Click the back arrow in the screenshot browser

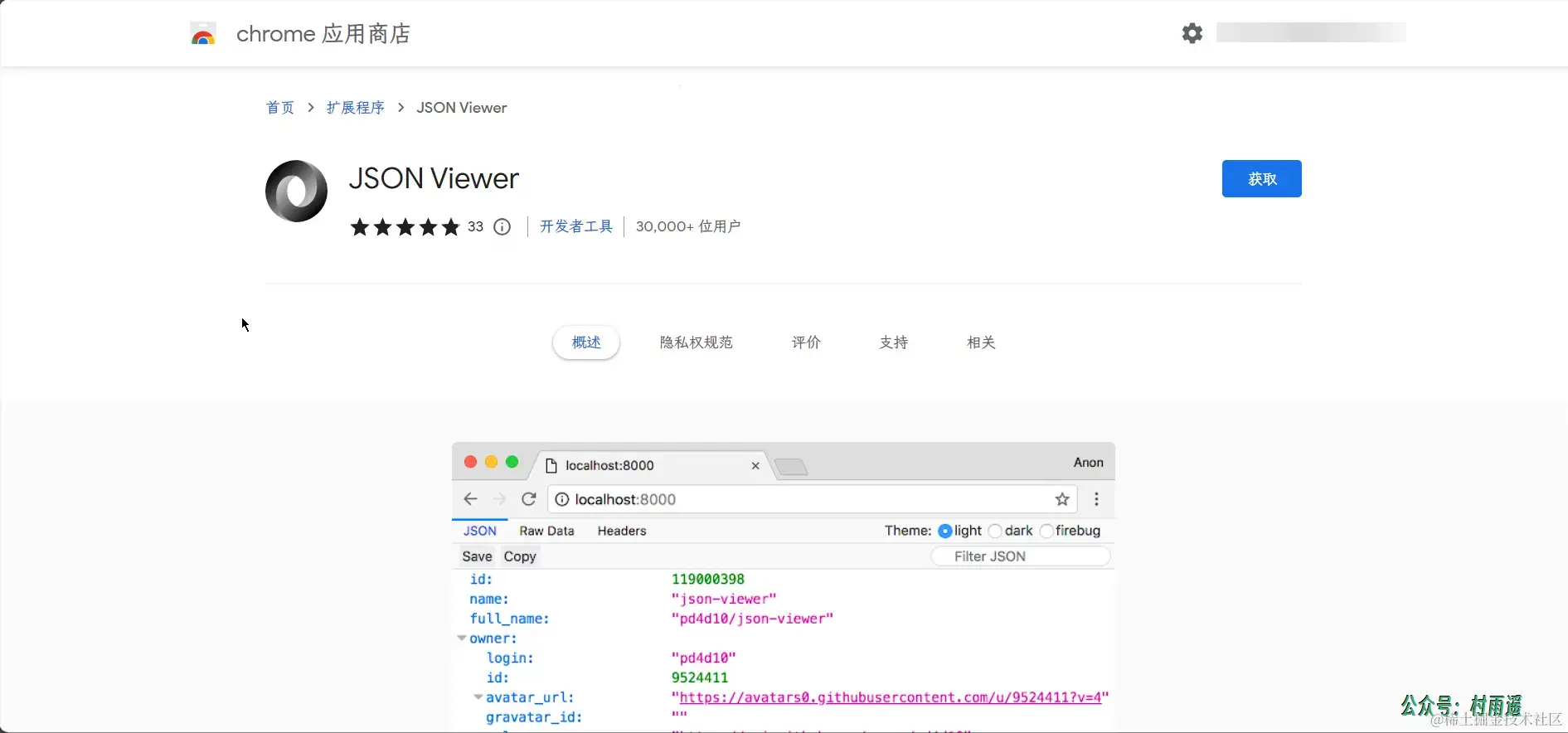point(470,499)
